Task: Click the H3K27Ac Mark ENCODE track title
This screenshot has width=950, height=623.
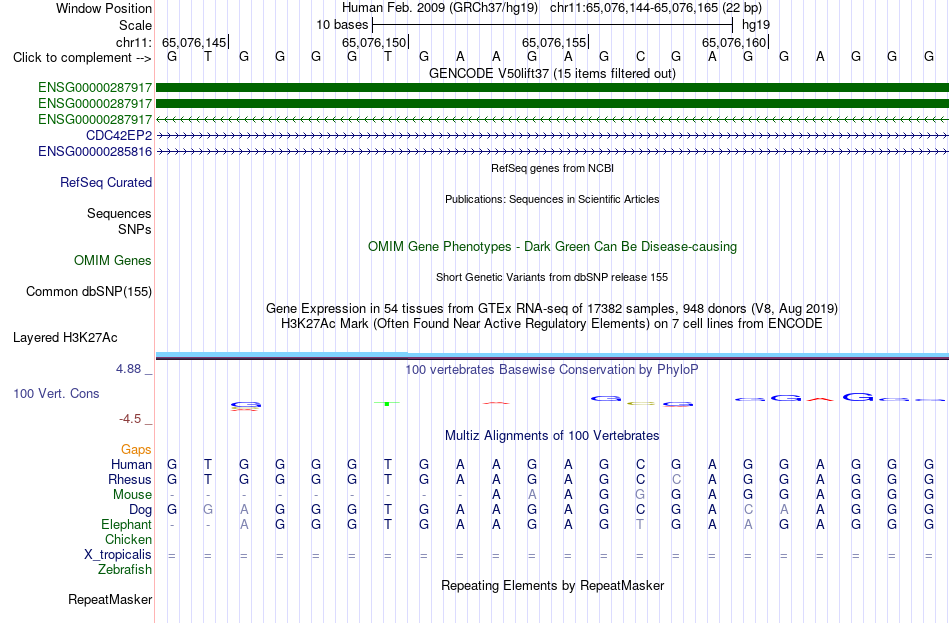Action: [552, 324]
